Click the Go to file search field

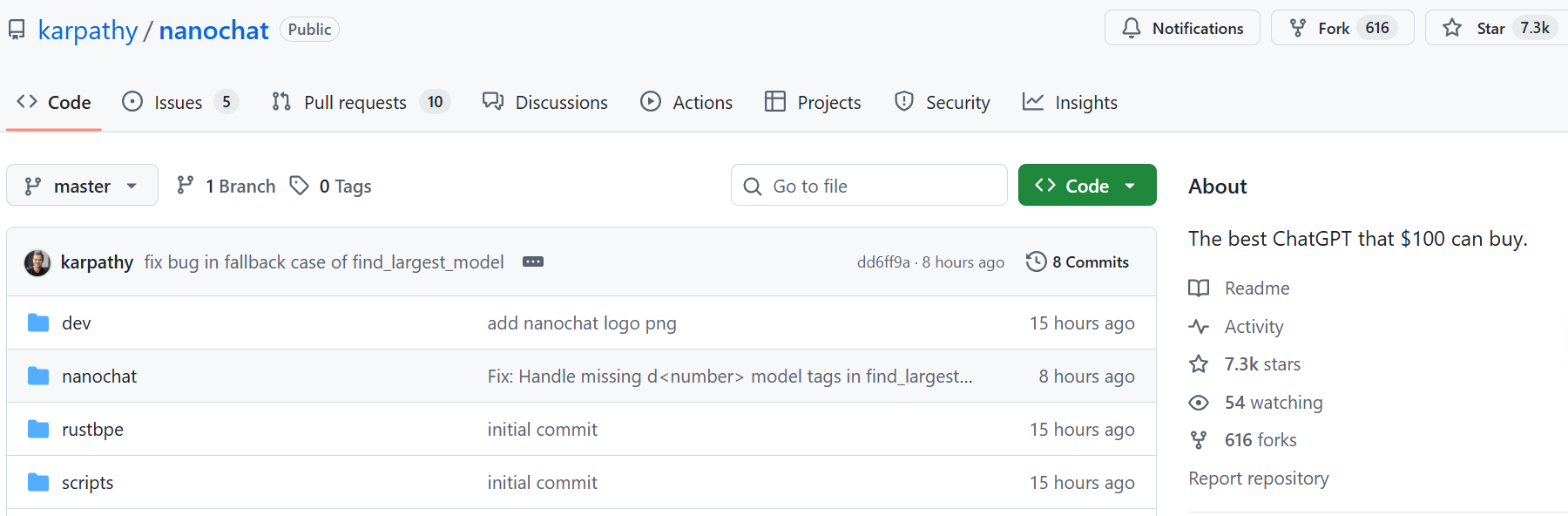tap(871, 186)
